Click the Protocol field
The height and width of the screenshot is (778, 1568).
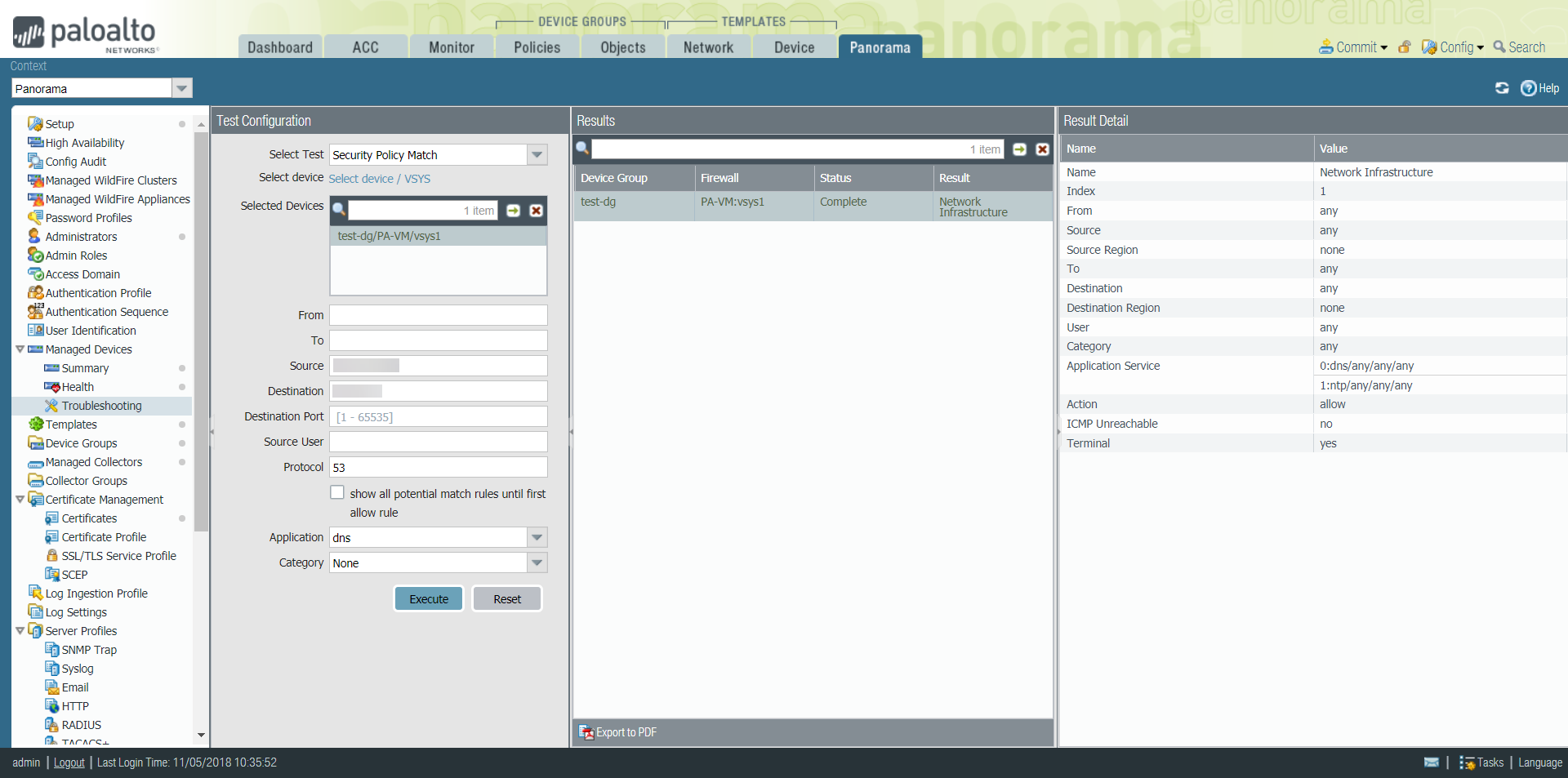point(439,468)
